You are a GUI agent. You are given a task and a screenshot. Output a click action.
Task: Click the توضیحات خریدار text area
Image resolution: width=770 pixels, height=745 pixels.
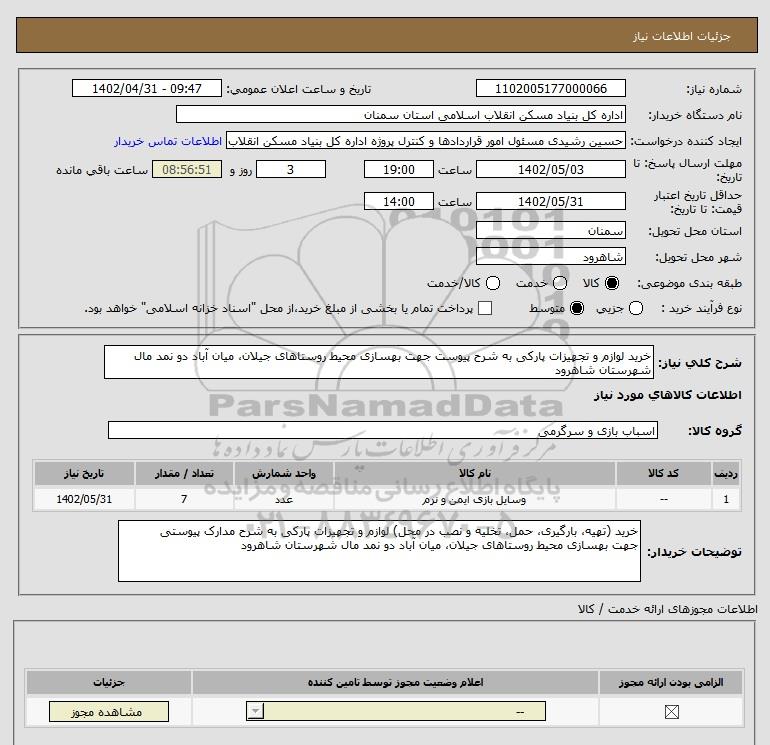379,551
